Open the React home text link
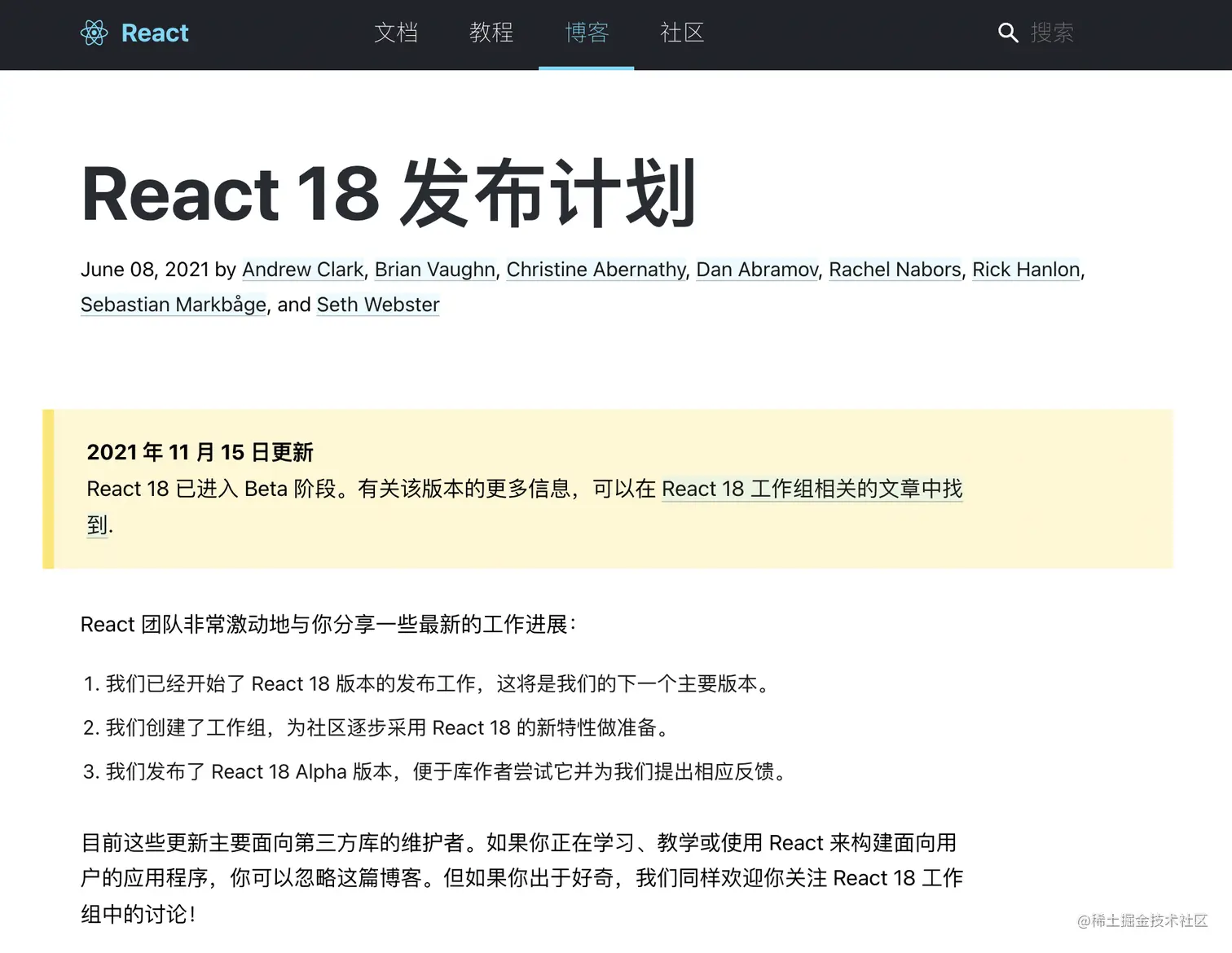The image size is (1232, 953). pyautogui.click(x=155, y=33)
